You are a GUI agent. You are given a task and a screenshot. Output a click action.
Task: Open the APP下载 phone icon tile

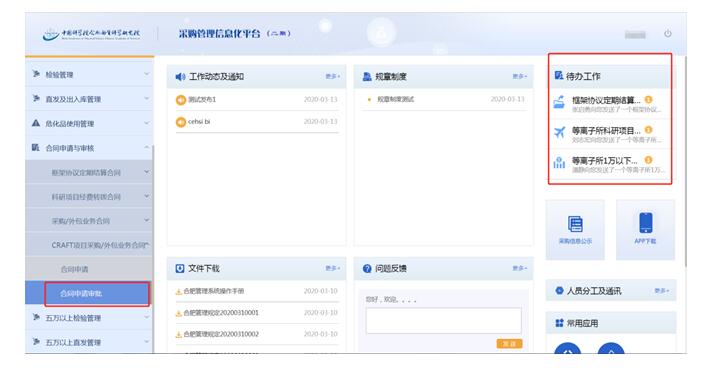pyautogui.click(x=646, y=229)
